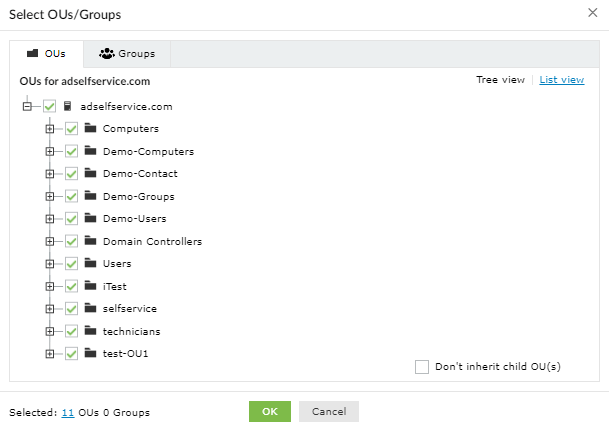This screenshot has width=609, height=431.
Task: Uncheck the Users OU checkbox
Action: pos(71,264)
